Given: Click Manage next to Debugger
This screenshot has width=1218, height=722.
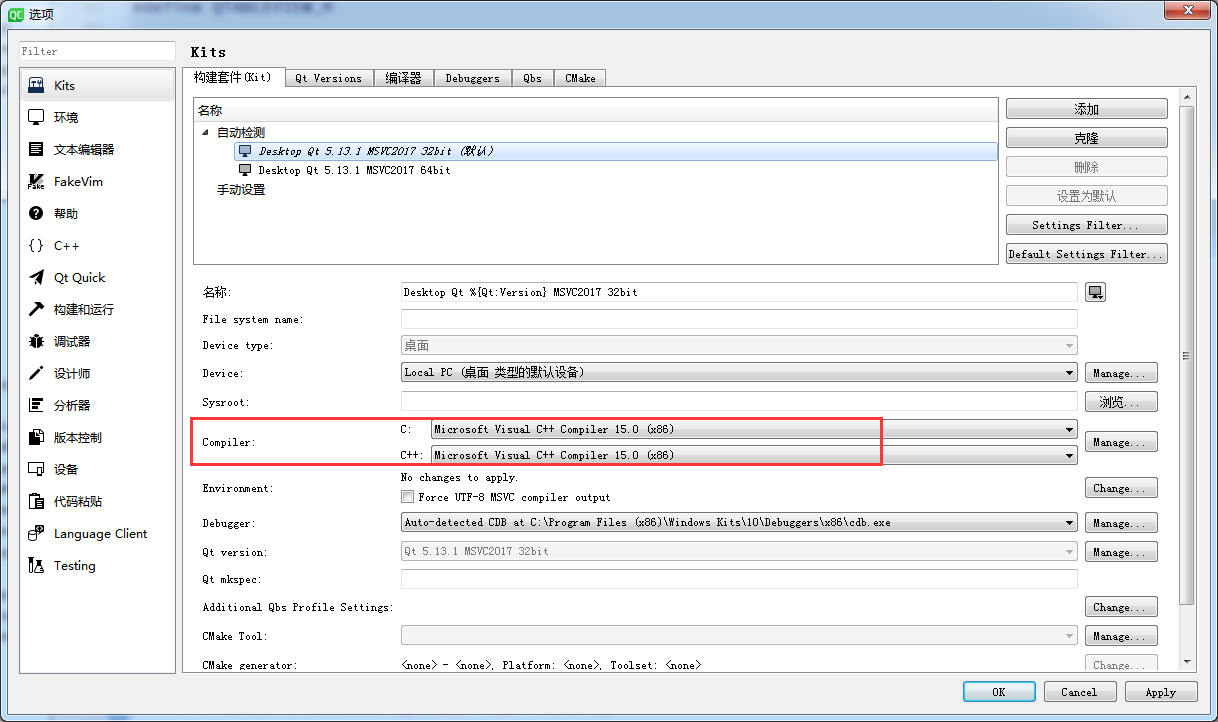Looking at the screenshot, I should 1121,523.
